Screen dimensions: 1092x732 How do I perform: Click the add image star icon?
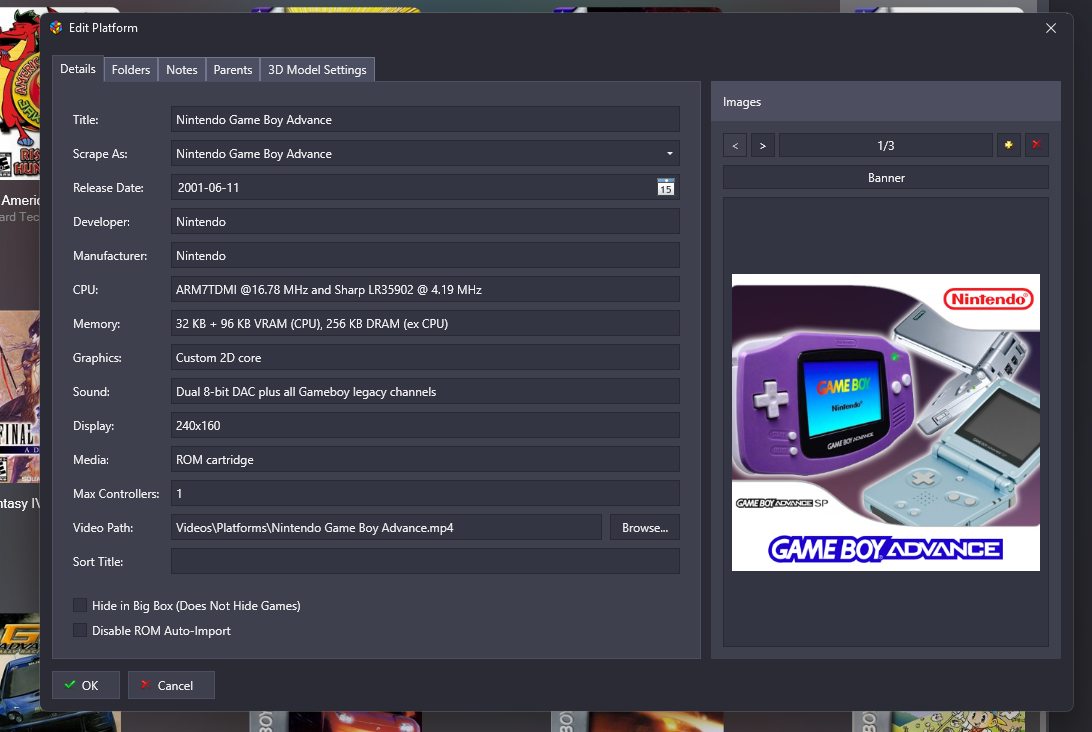pos(1009,146)
